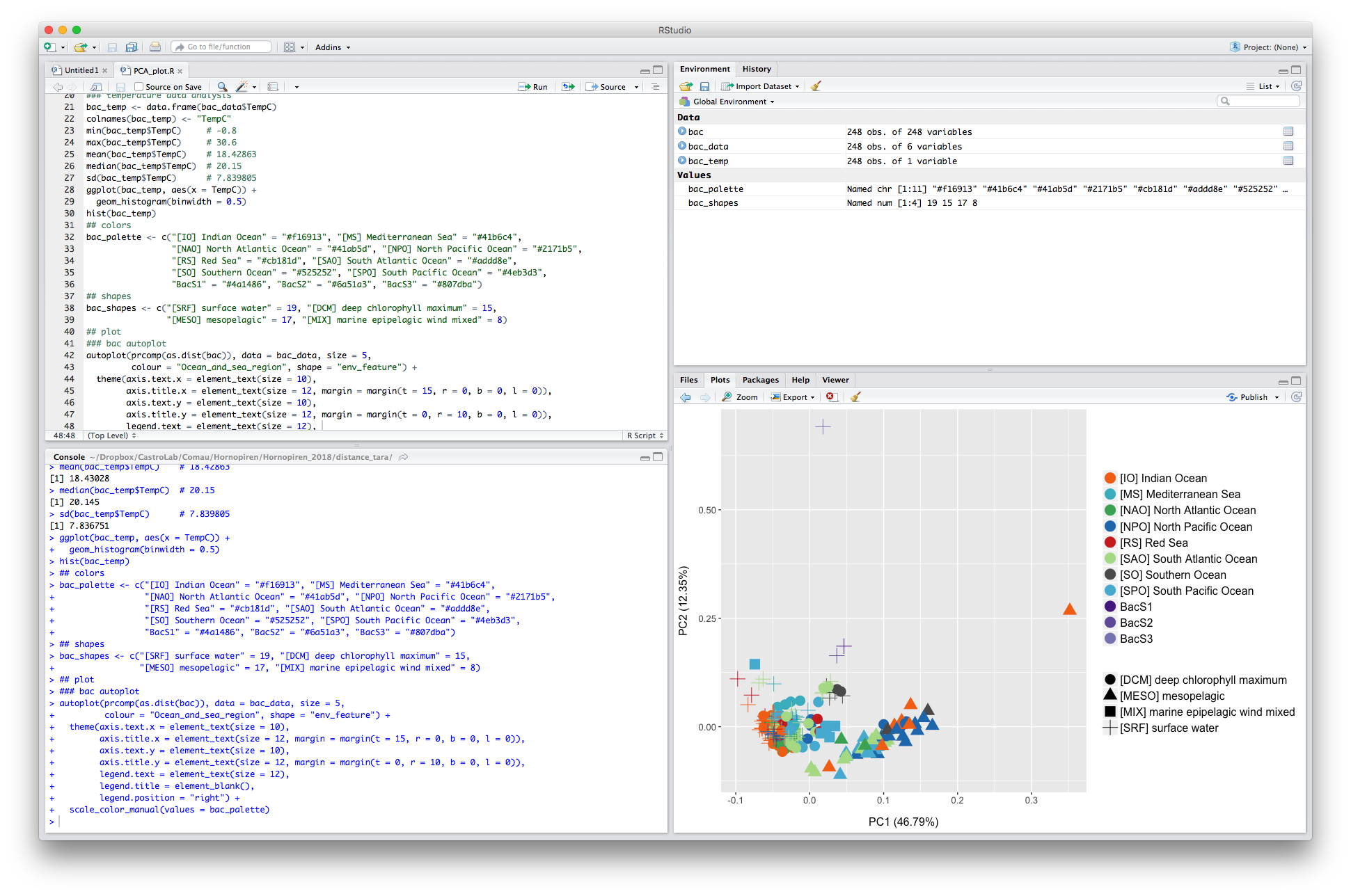Screen dimensions: 1351x896
Task: Click the Zoom button in Plots
Action: click(x=739, y=397)
